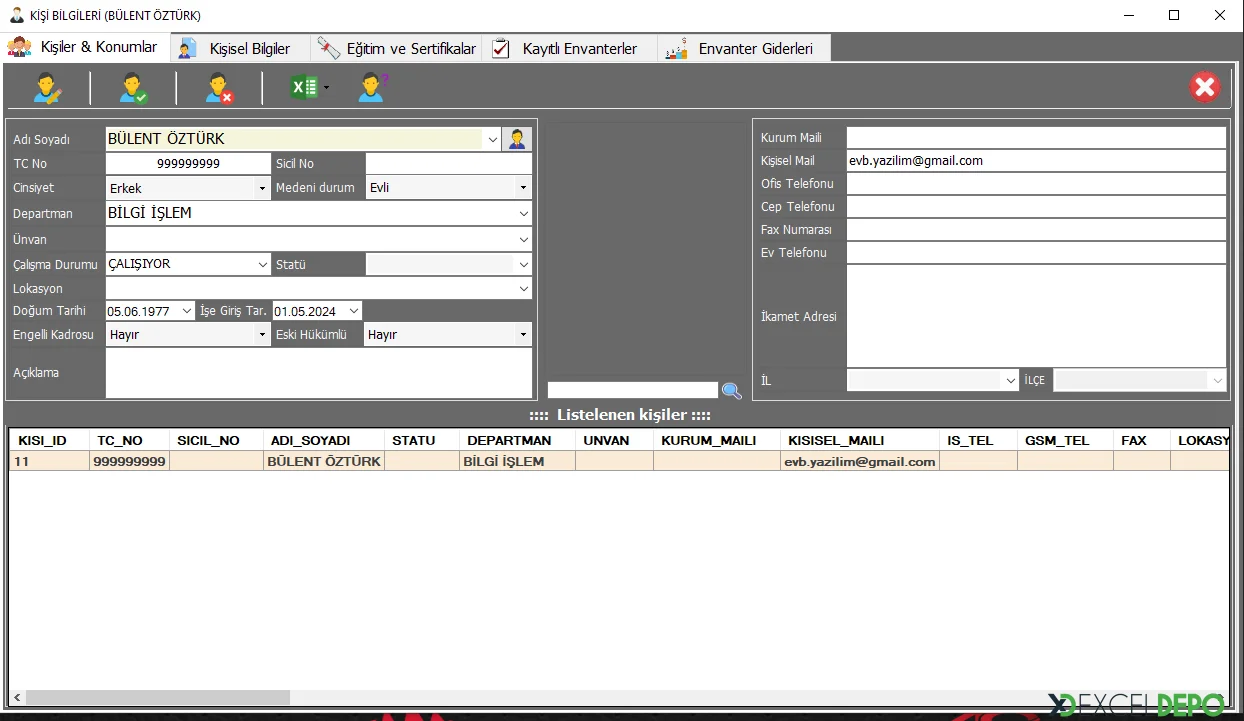The image size is (1244, 721).
Task: Click the person icon beside Adı Soyadı field
Action: [517, 139]
